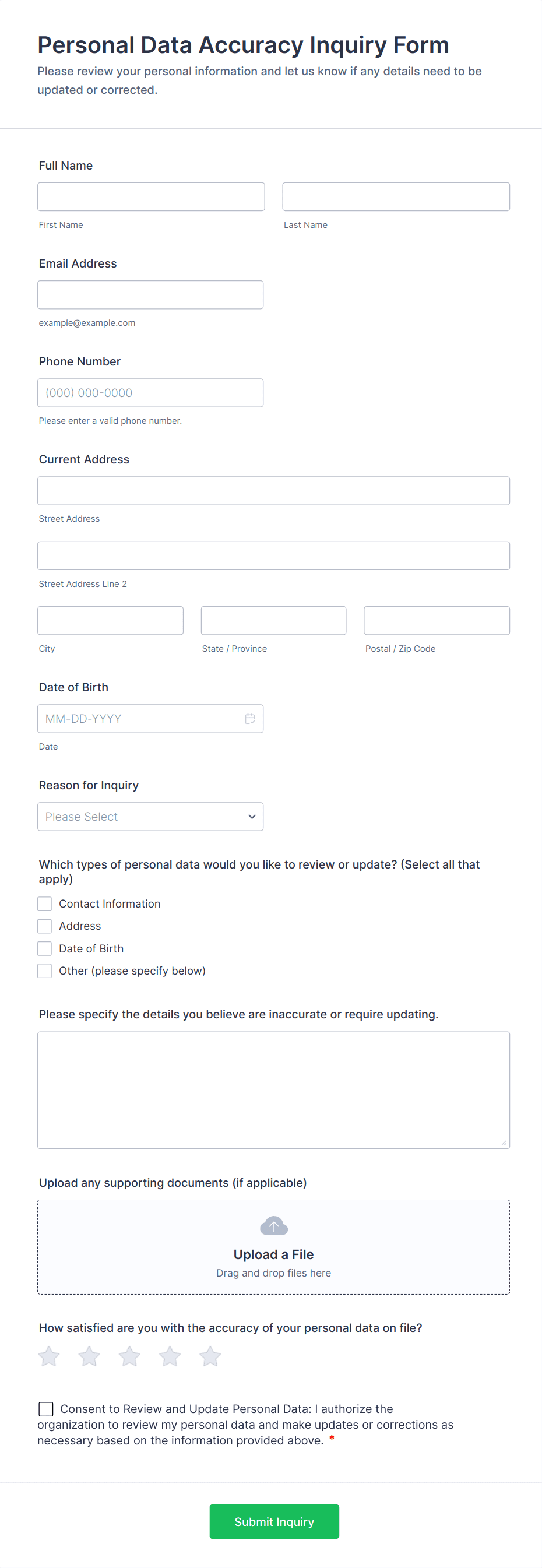This screenshot has width=542, height=1568.
Task: Click the upload cloud icon
Action: pos(273,1225)
